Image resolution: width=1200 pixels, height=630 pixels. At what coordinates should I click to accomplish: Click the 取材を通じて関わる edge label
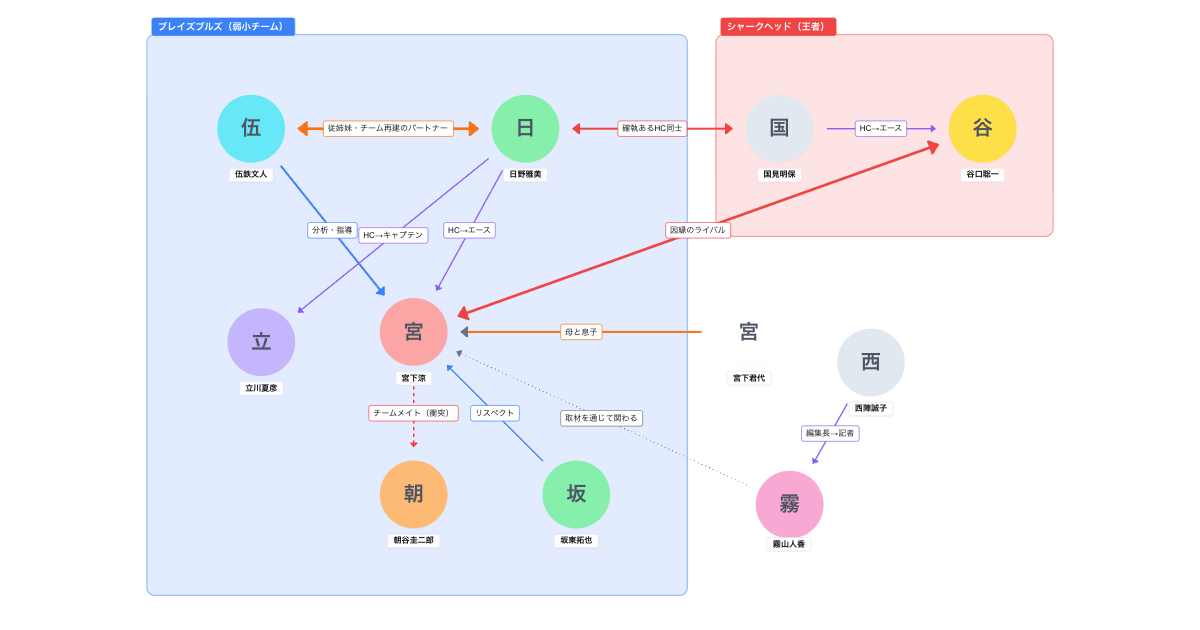pyautogui.click(x=601, y=418)
